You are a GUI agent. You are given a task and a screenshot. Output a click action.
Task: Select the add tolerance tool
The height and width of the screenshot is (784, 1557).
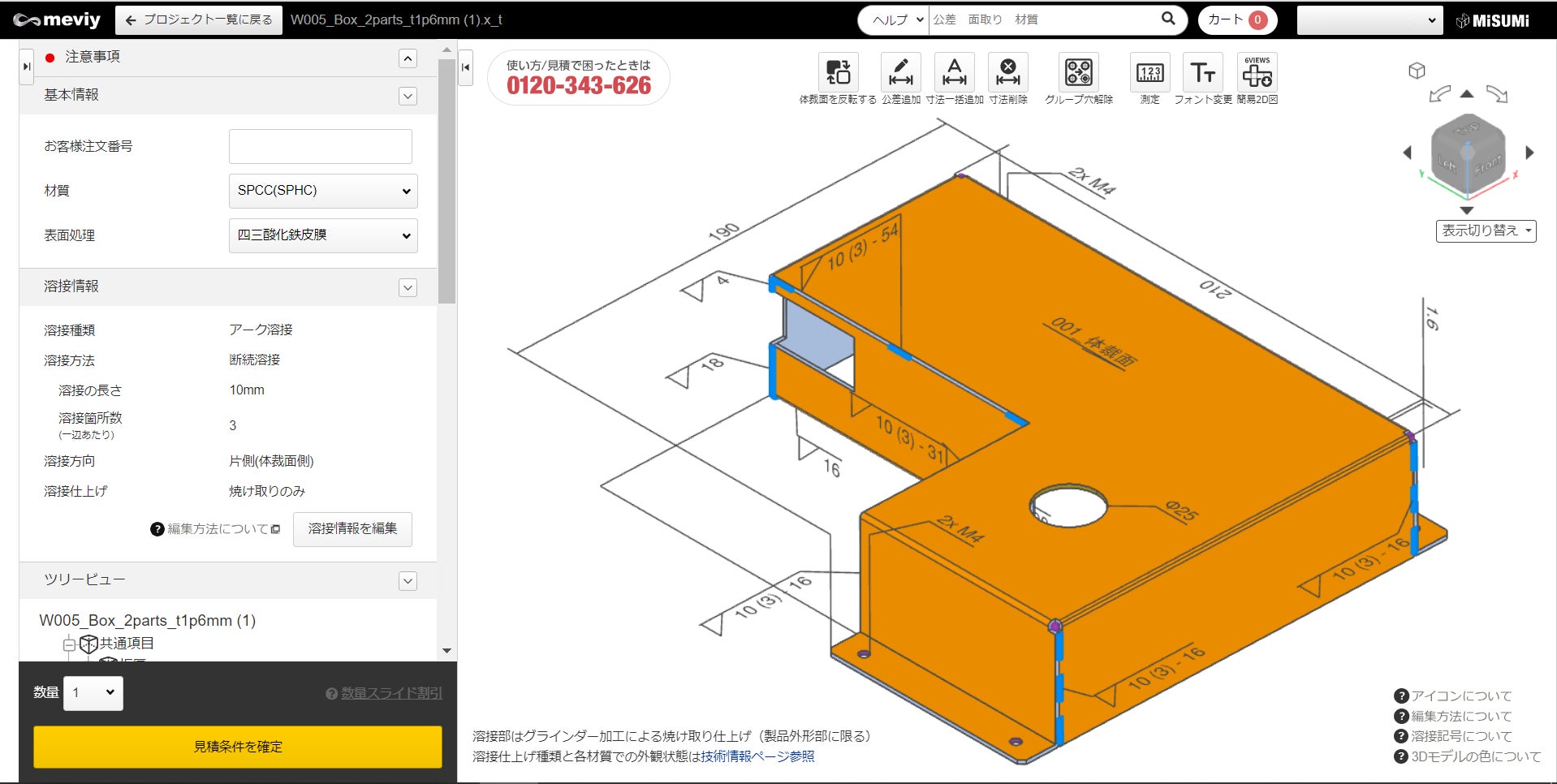(x=900, y=73)
